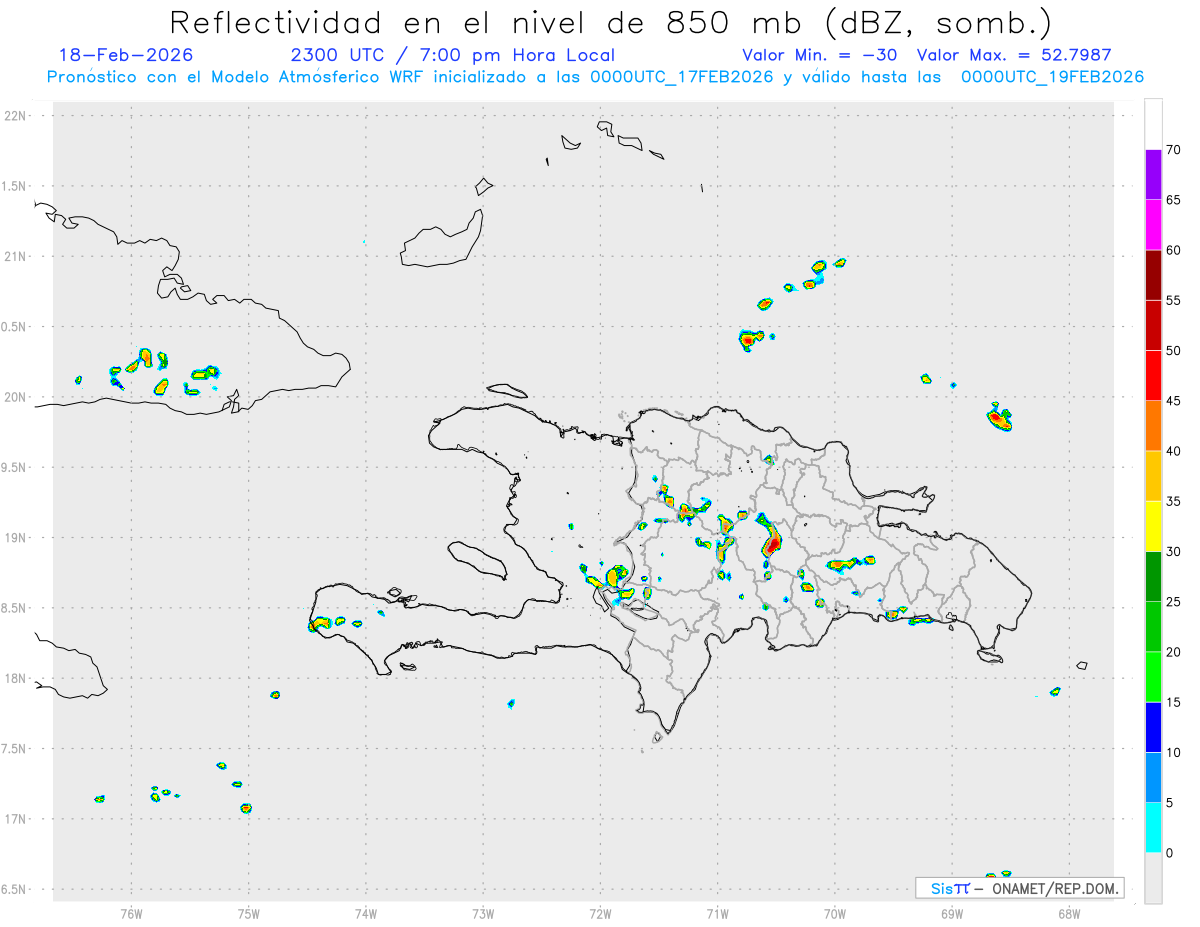Pick the red 45–50 dBZ legend band
Screen dimensions: 1200x927
(1153, 376)
